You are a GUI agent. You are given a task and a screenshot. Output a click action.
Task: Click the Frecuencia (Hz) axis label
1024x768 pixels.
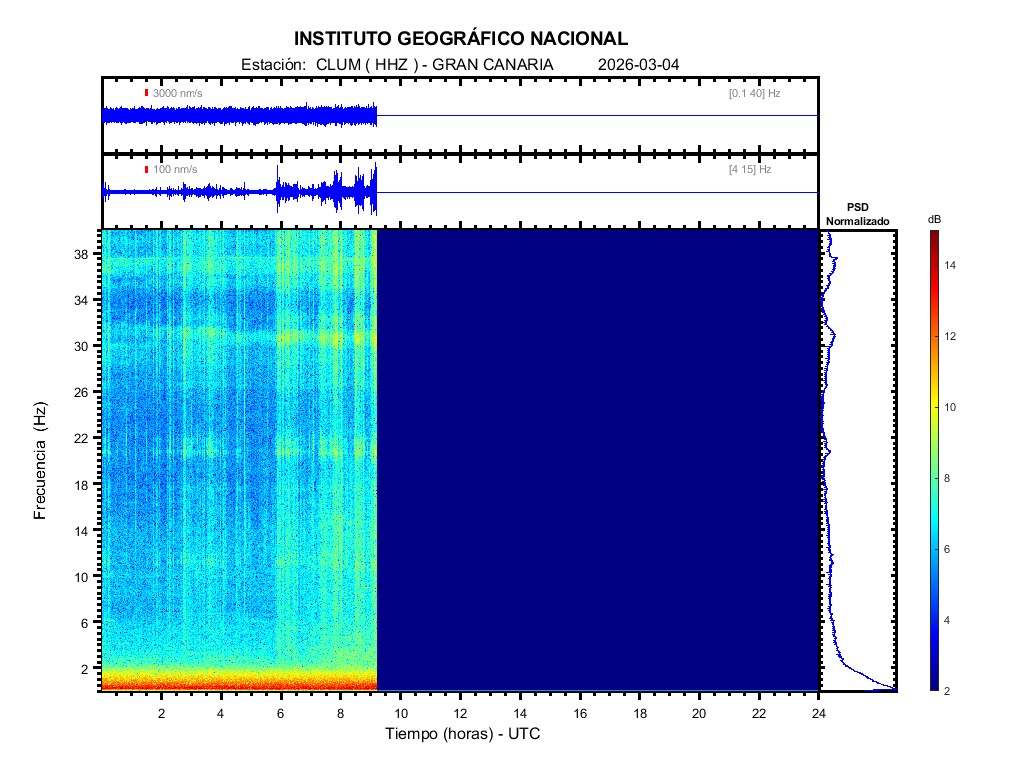[41, 460]
